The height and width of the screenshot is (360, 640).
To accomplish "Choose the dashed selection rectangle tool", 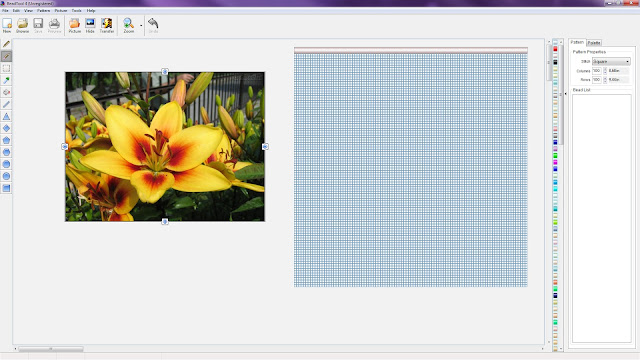I will coord(6,68).
